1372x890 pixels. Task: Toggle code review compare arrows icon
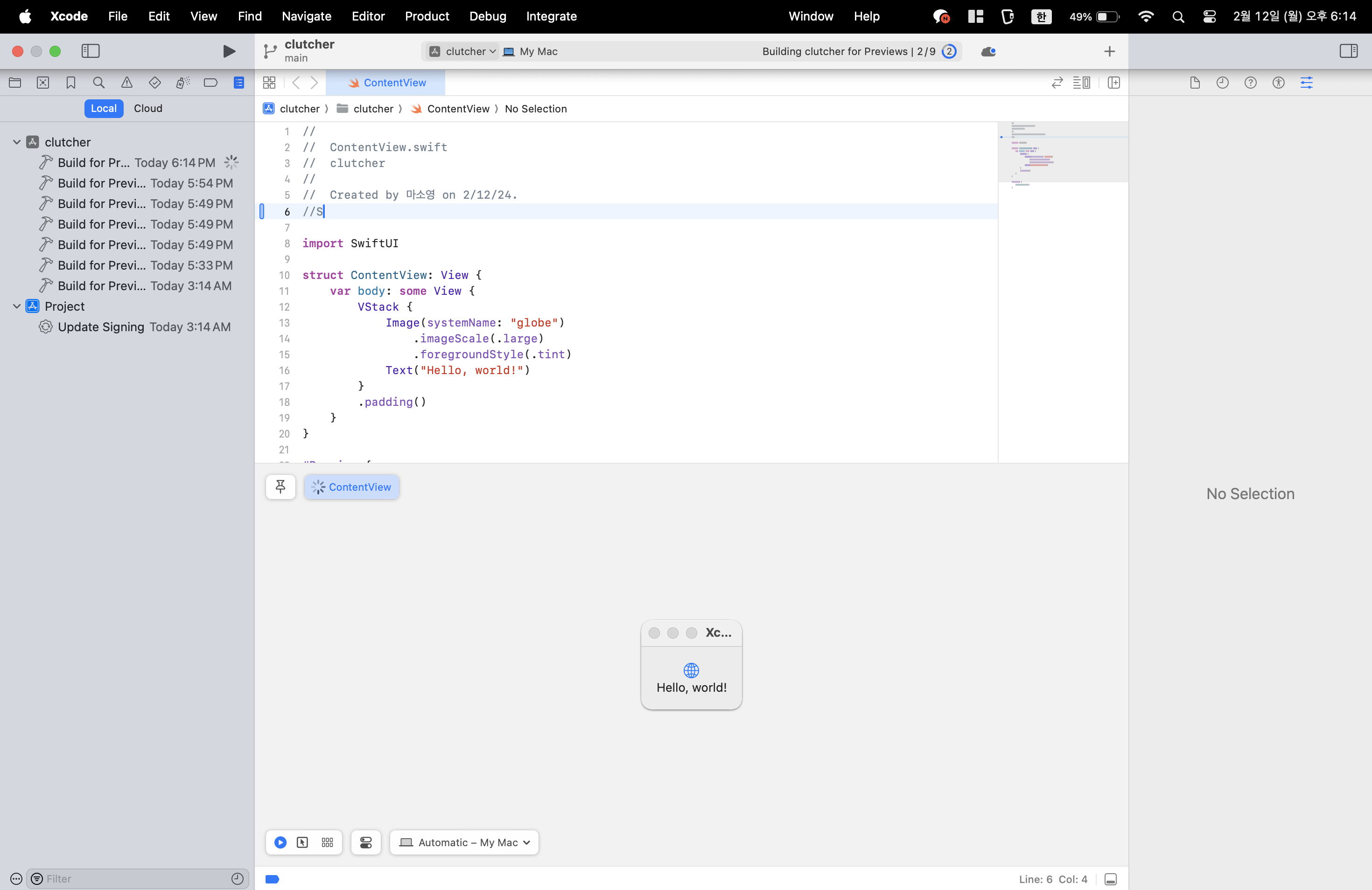[1057, 83]
